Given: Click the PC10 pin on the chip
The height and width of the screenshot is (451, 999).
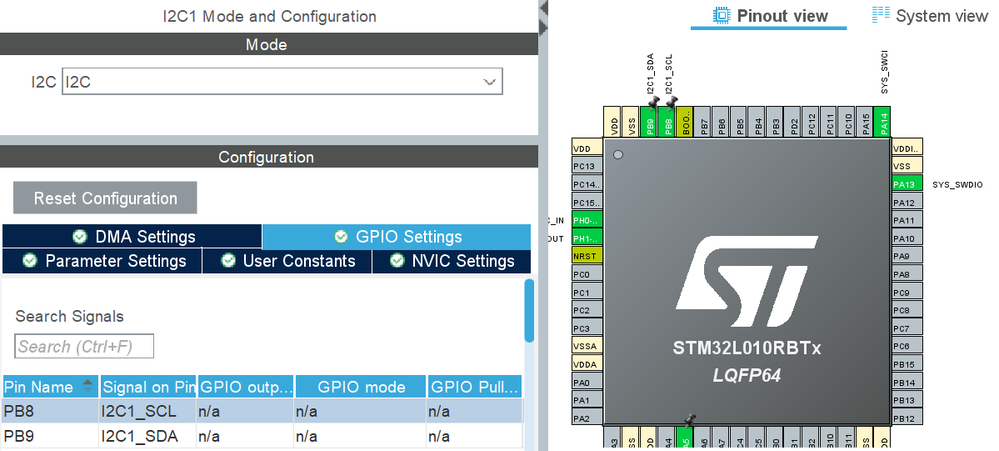Looking at the screenshot, I should [847, 122].
